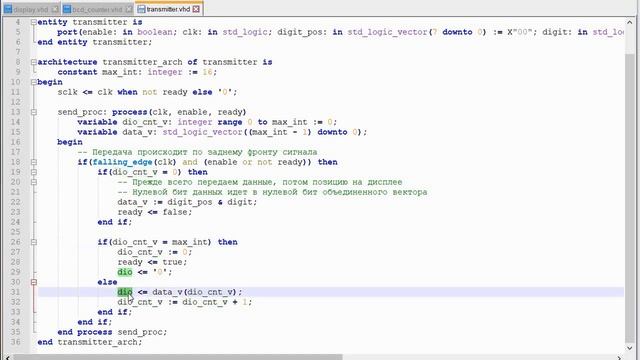Click 'end entity transmitter;' on line 6
The height and width of the screenshot is (360, 640).
(x=95, y=42)
